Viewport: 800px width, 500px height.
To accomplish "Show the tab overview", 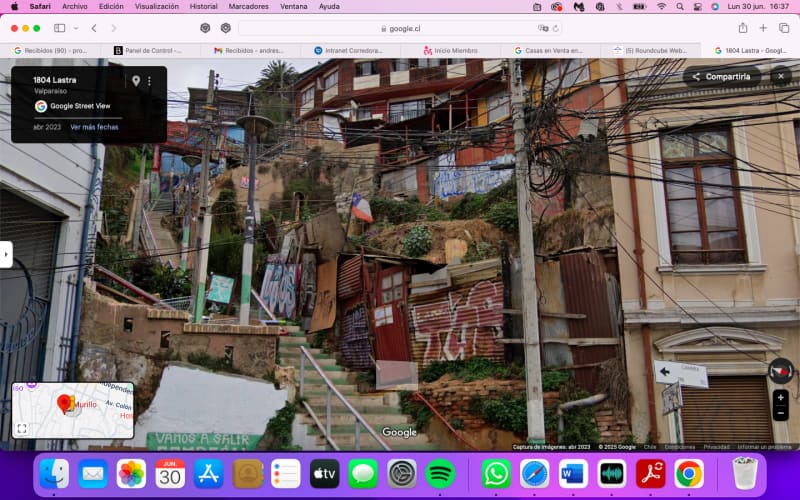I will [784, 28].
